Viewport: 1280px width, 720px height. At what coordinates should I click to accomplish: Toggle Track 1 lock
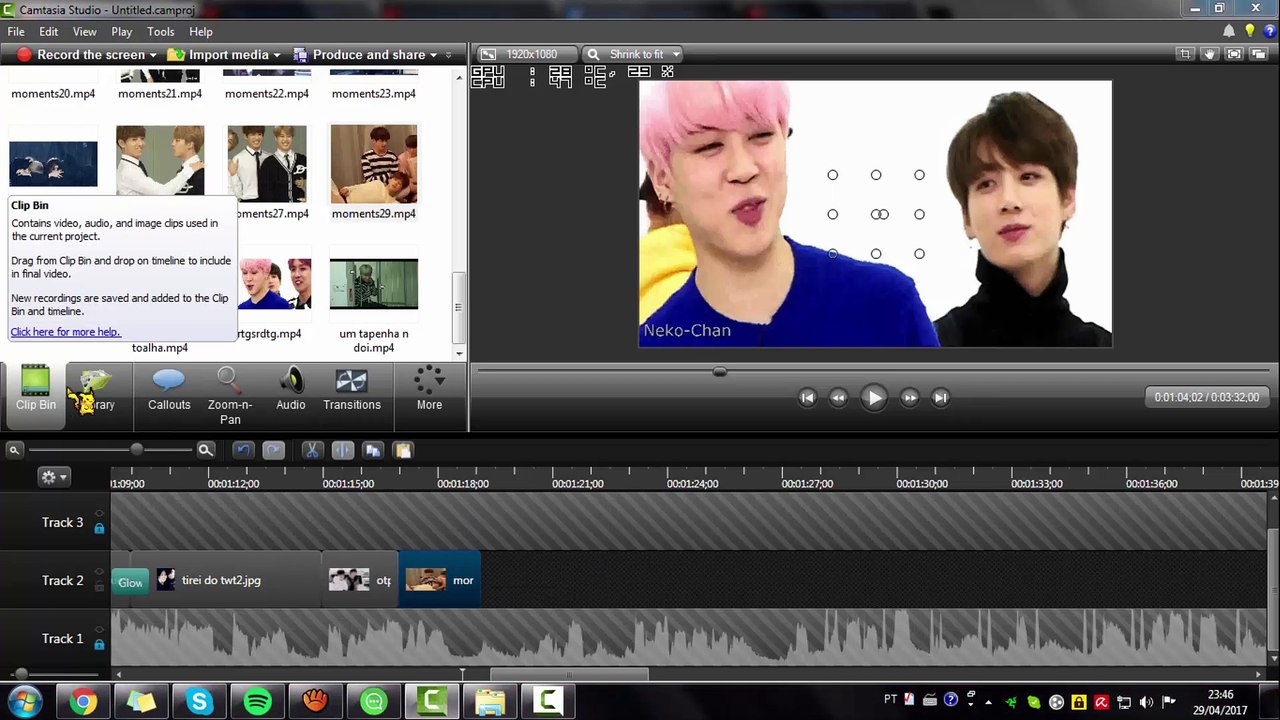pyautogui.click(x=99, y=644)
